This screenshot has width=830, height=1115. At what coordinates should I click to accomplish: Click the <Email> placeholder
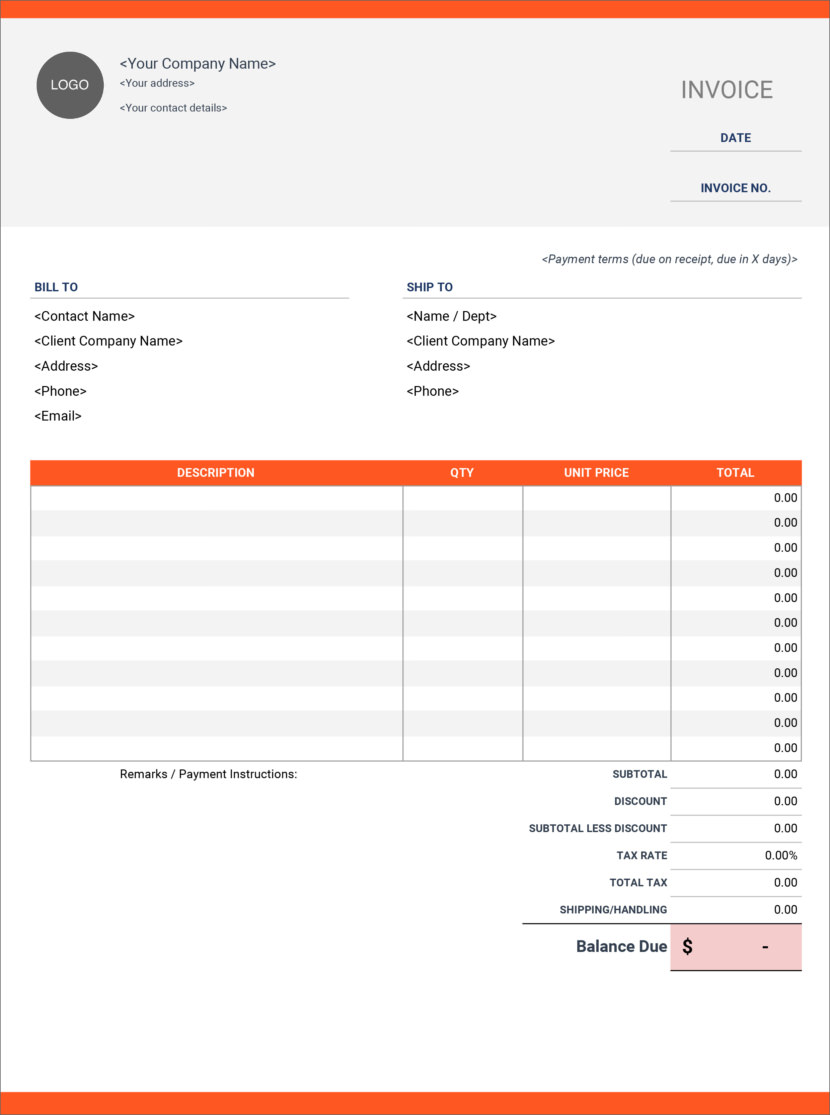coord(58,416)
